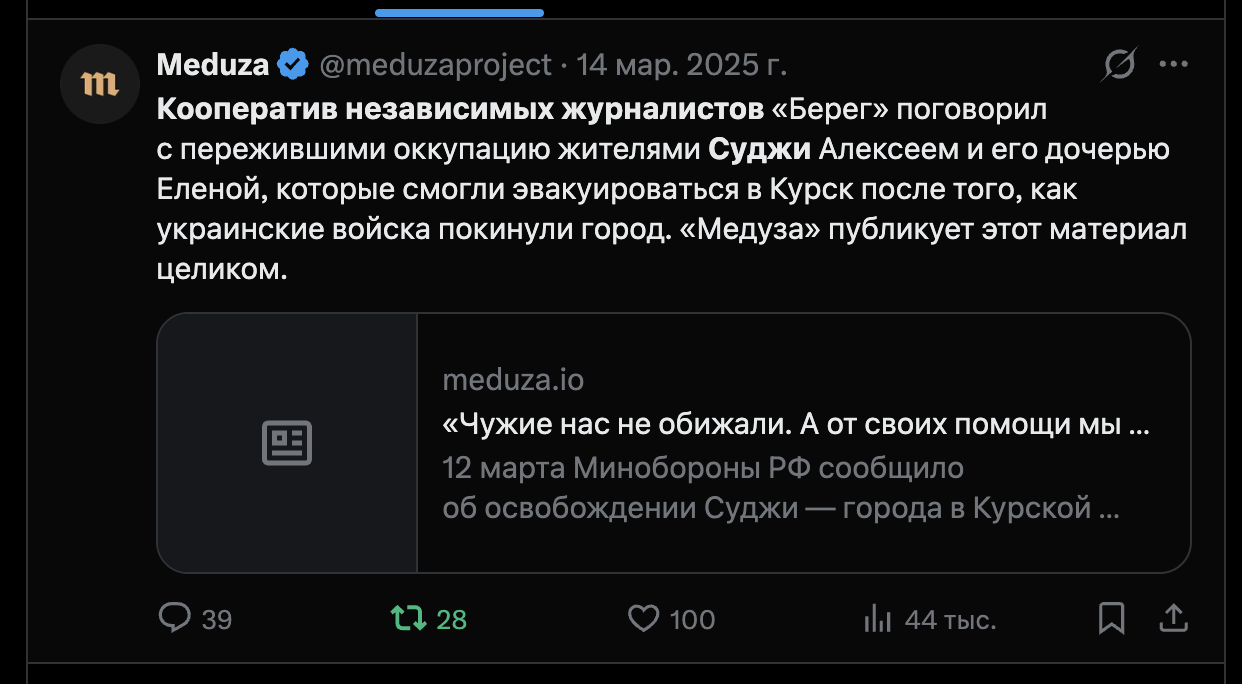Open Meduza's profile avatar
This screenshot has width=1242, height=684.
(99, 84)
